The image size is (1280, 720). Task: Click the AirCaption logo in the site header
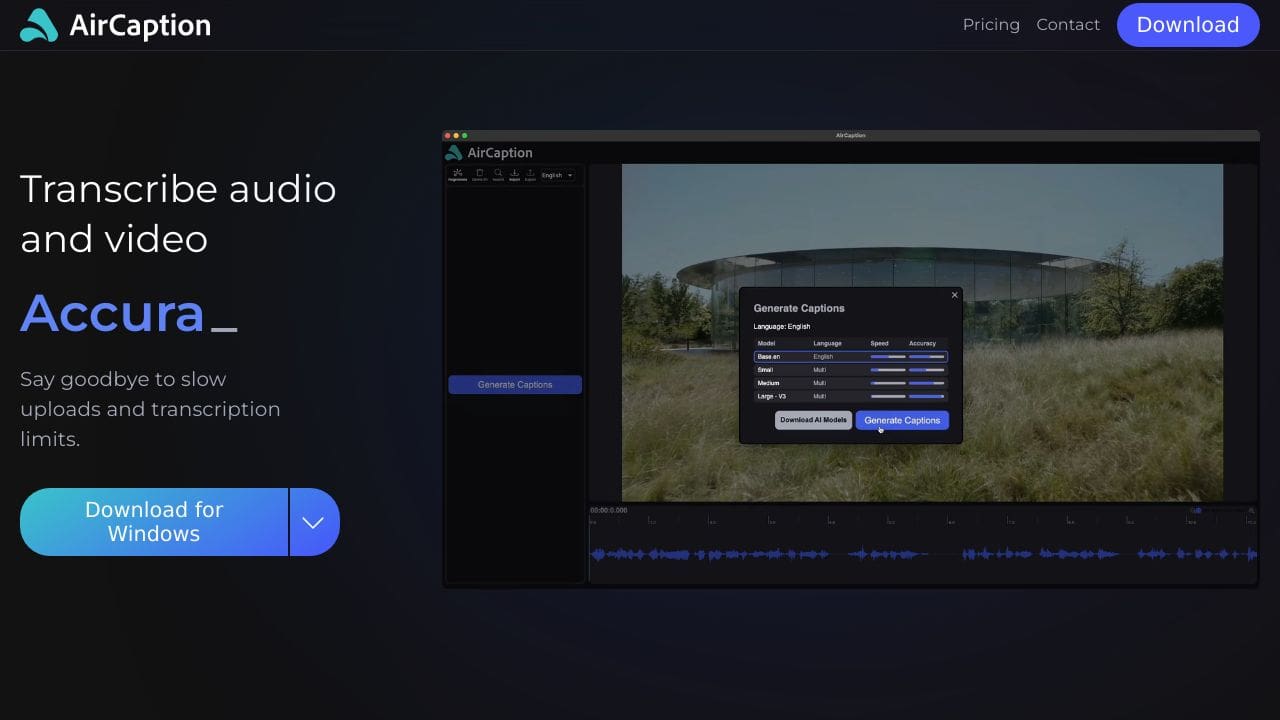tap(115, 25)
